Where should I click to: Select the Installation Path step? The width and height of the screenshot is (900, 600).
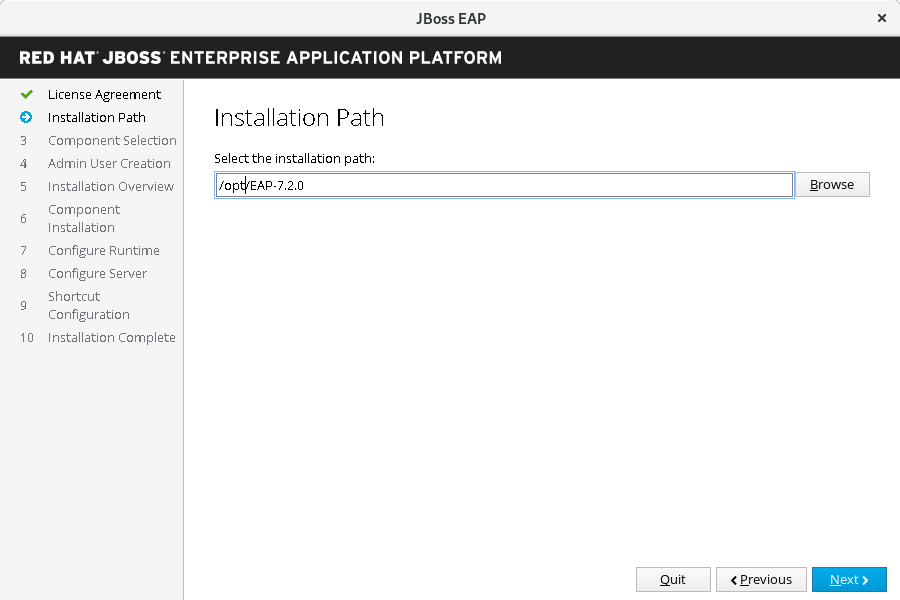pyautogui.click(x=97, y=118)
